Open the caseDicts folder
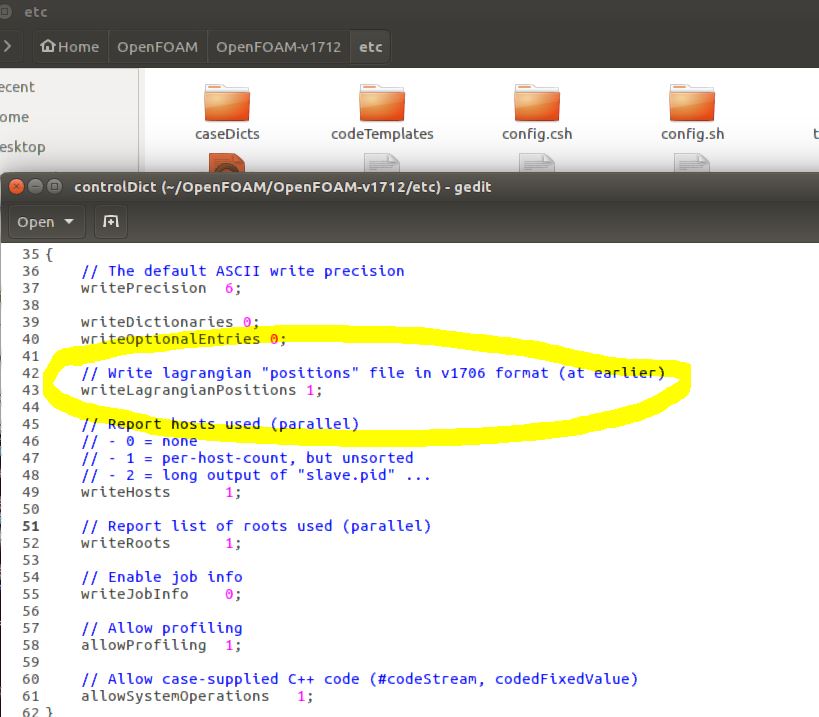This screenshot has width=819, height=717. click(x=227, y=104)
